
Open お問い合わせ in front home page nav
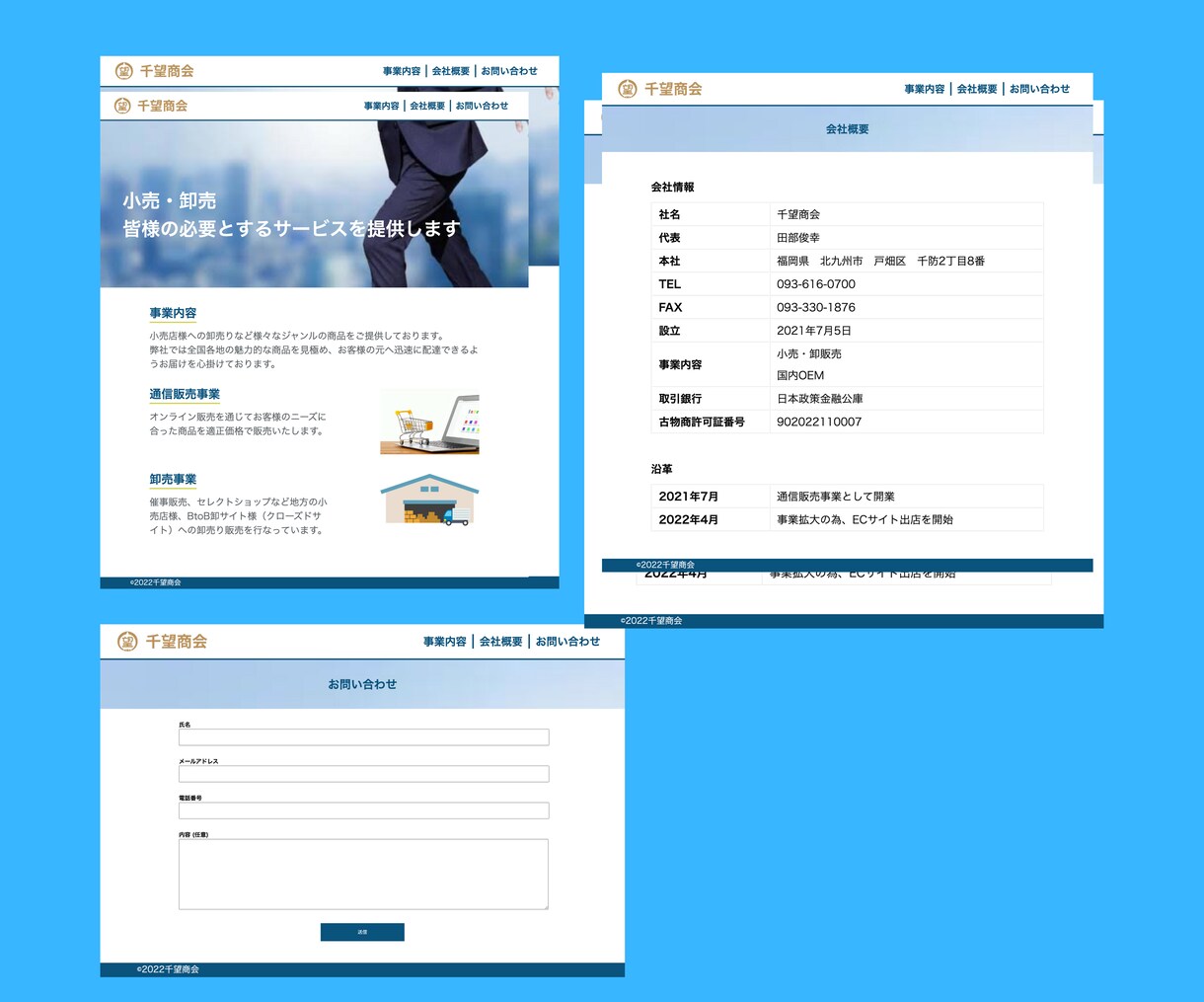click(x=482, y=106)
